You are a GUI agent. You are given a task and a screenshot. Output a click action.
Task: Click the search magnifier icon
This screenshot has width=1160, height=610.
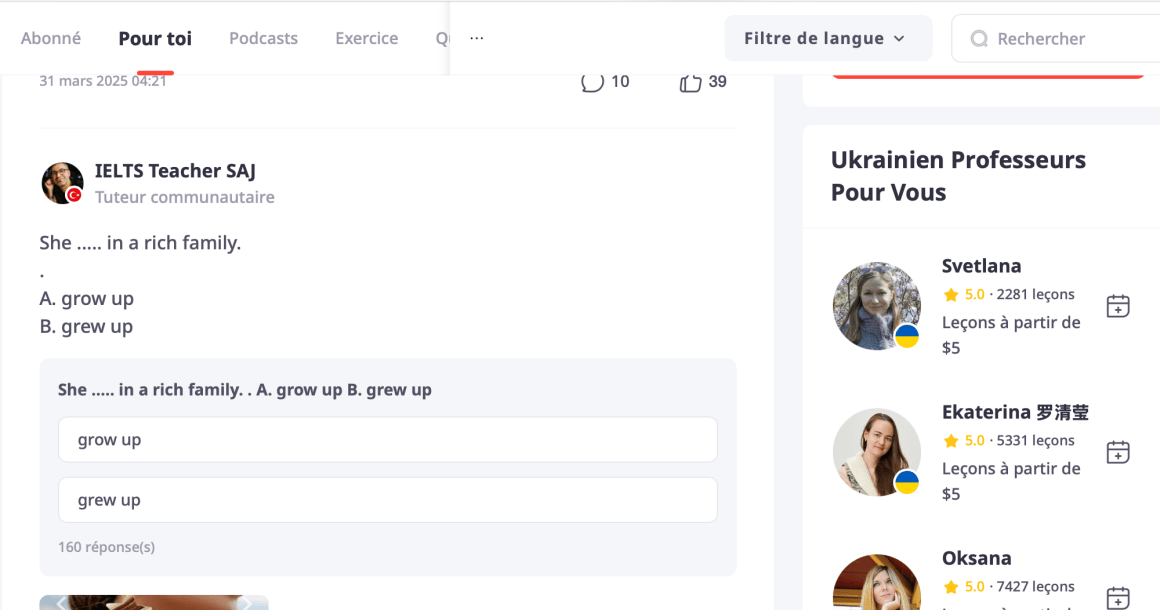point(979,39)
